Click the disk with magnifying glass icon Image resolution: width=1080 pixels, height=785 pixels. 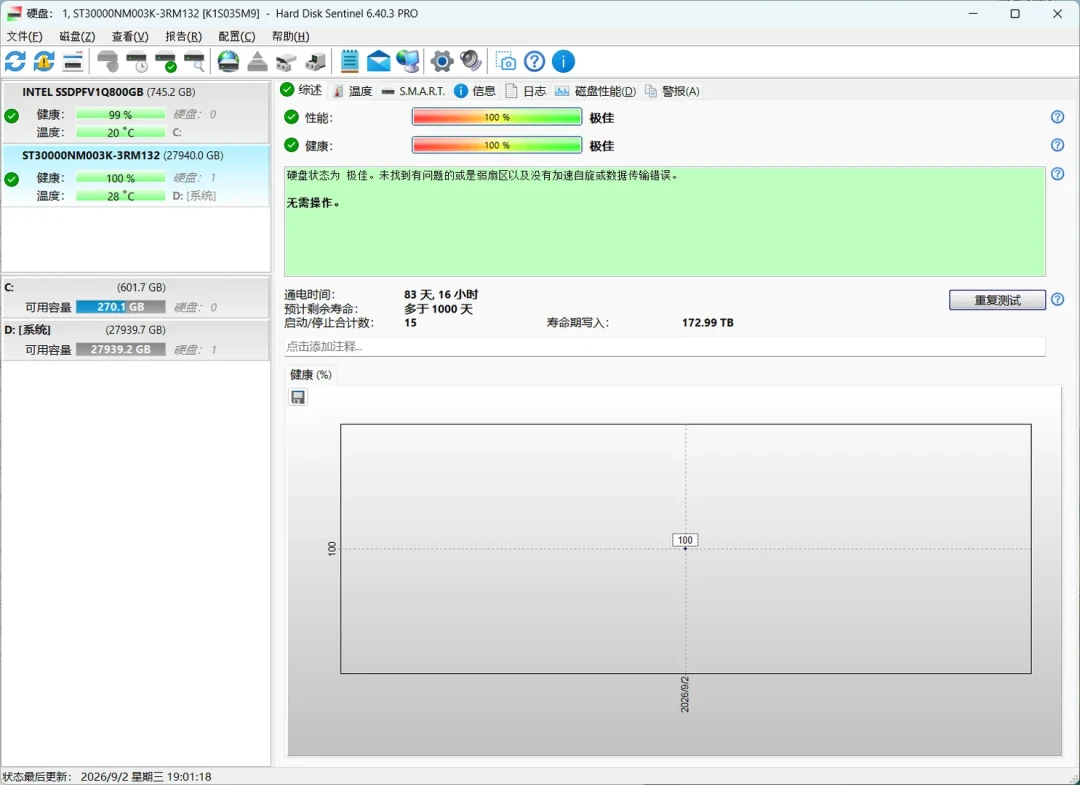click(194, 61)
